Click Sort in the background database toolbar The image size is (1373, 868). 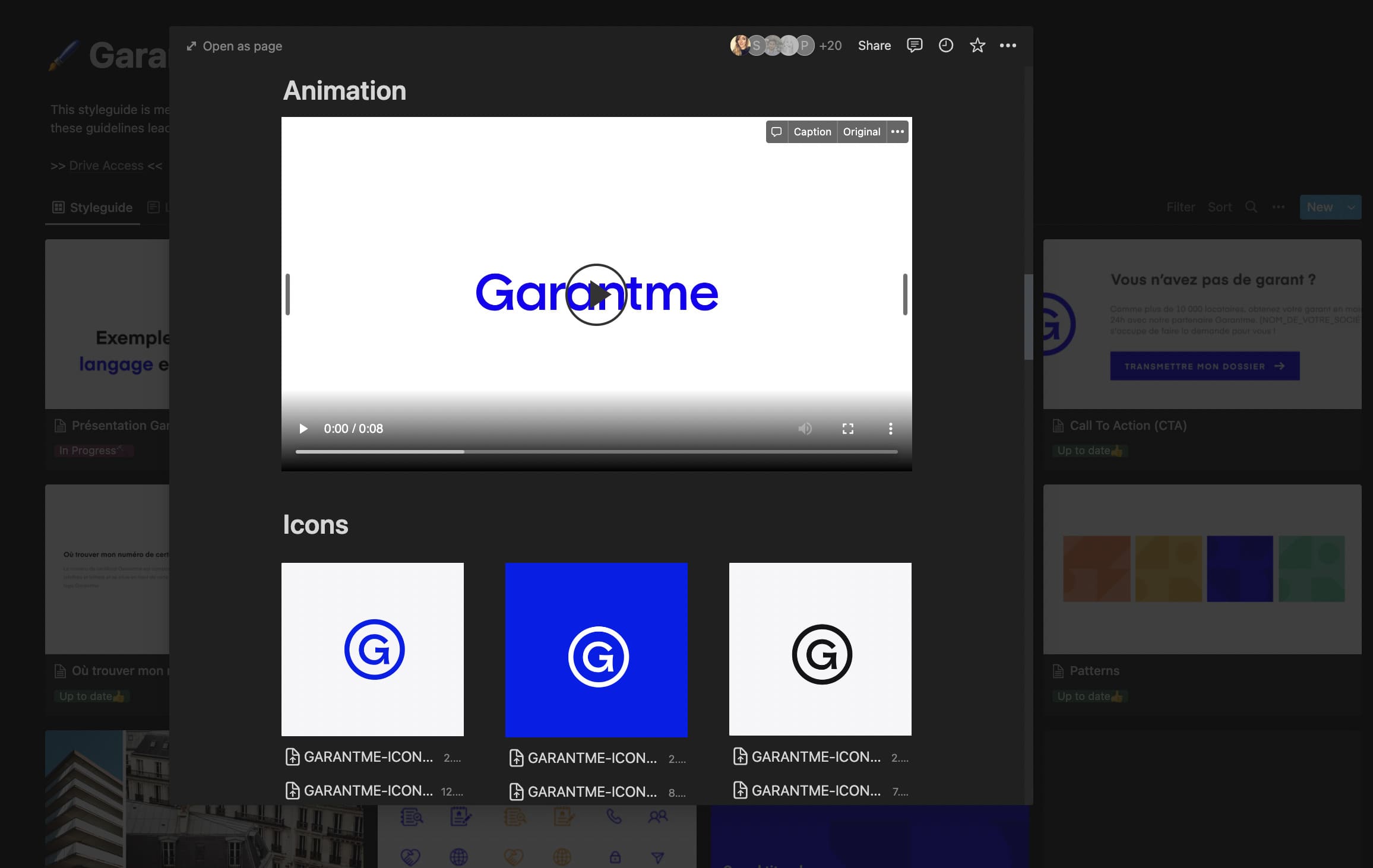click(1220, 207)
